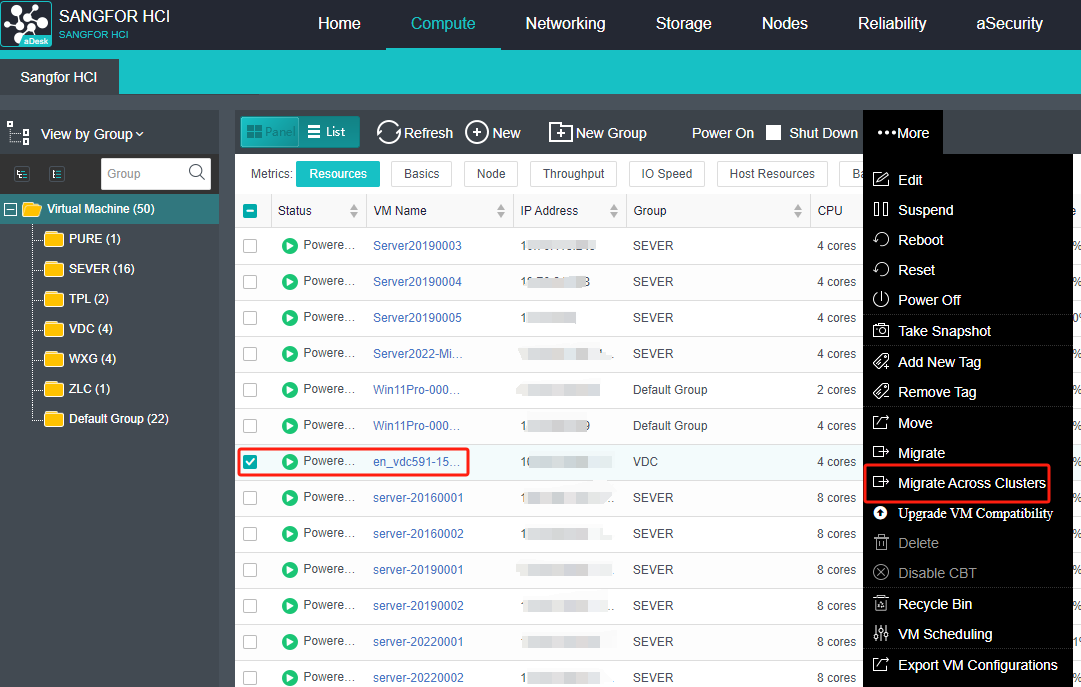Collapse the Virtual Machine (50) tree node
The height and width of the screenshot is (687, 1081).
pyautogui.click(x=11, y=209)
